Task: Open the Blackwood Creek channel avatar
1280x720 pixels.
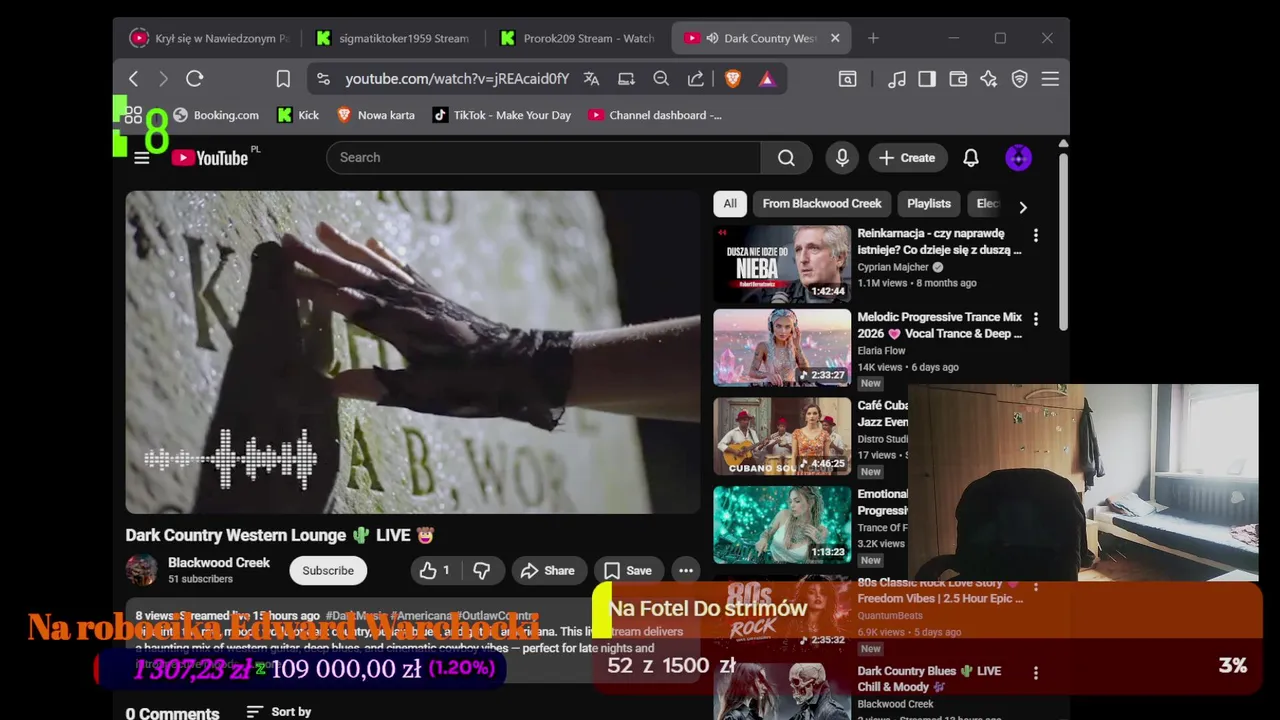Action: [142, 570]
